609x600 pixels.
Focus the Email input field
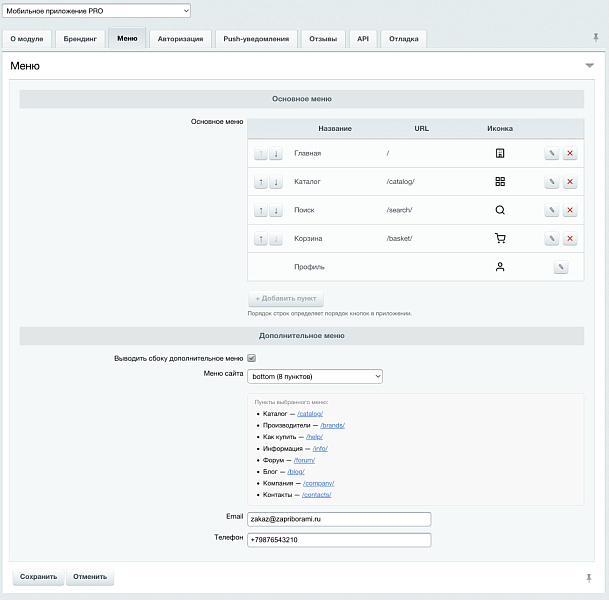(x=339, y=519)
